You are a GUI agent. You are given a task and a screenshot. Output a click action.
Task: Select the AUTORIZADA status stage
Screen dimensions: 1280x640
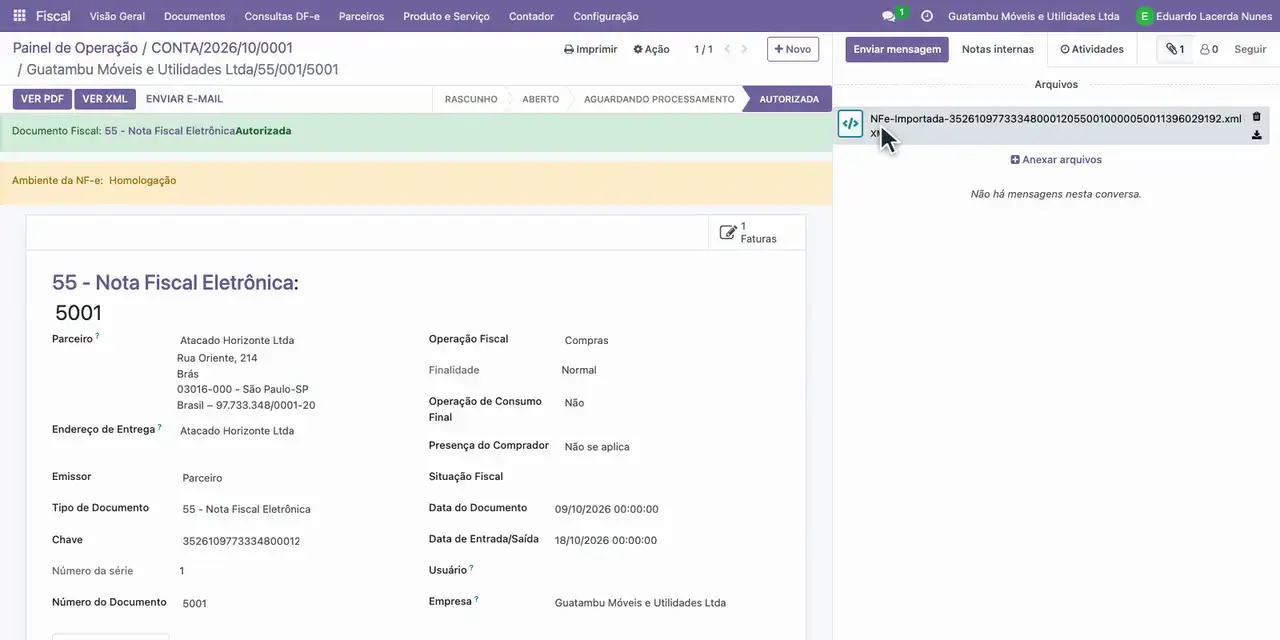click(x=789, y=99)
